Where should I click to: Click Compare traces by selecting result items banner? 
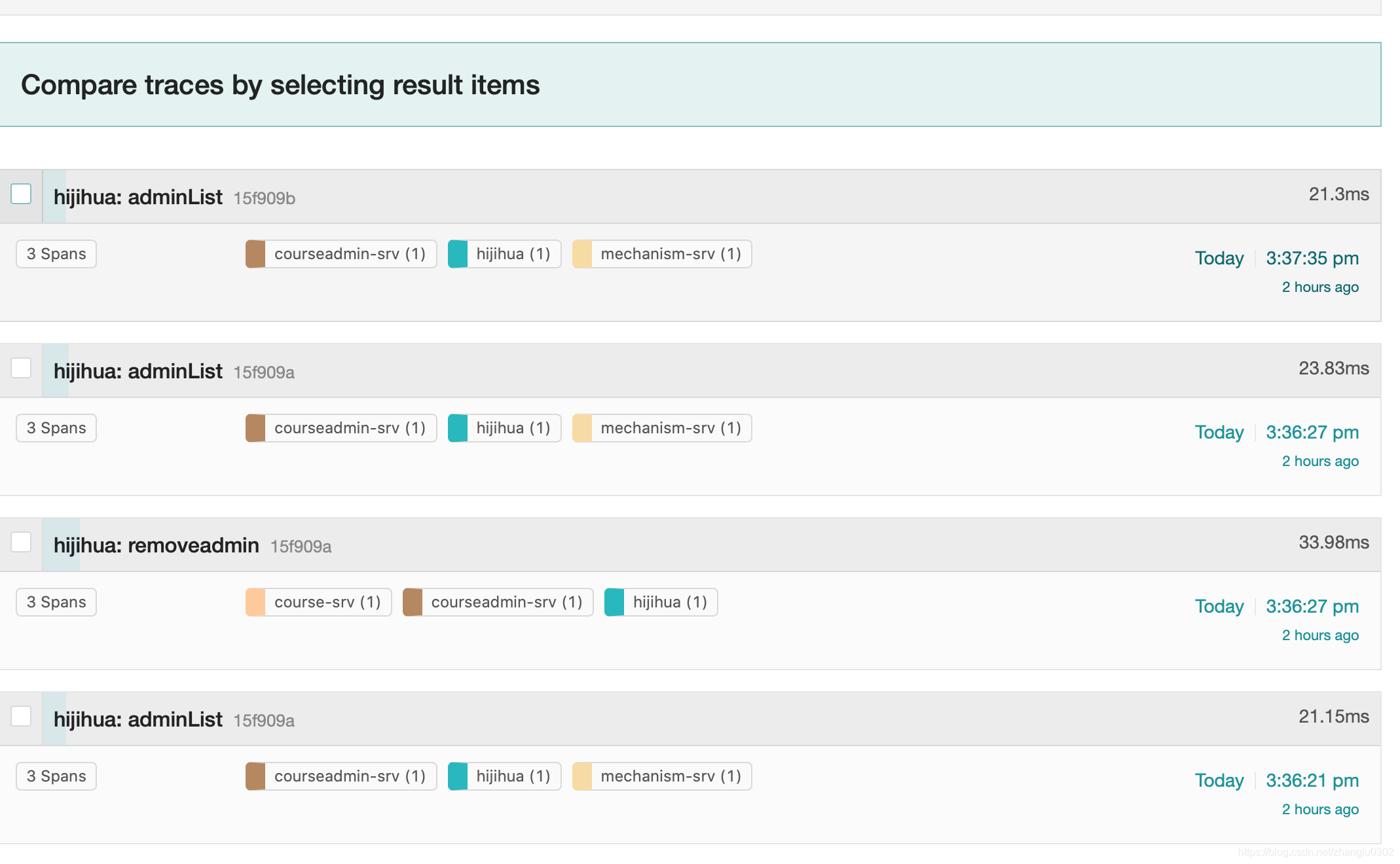[x=280, y=85]
